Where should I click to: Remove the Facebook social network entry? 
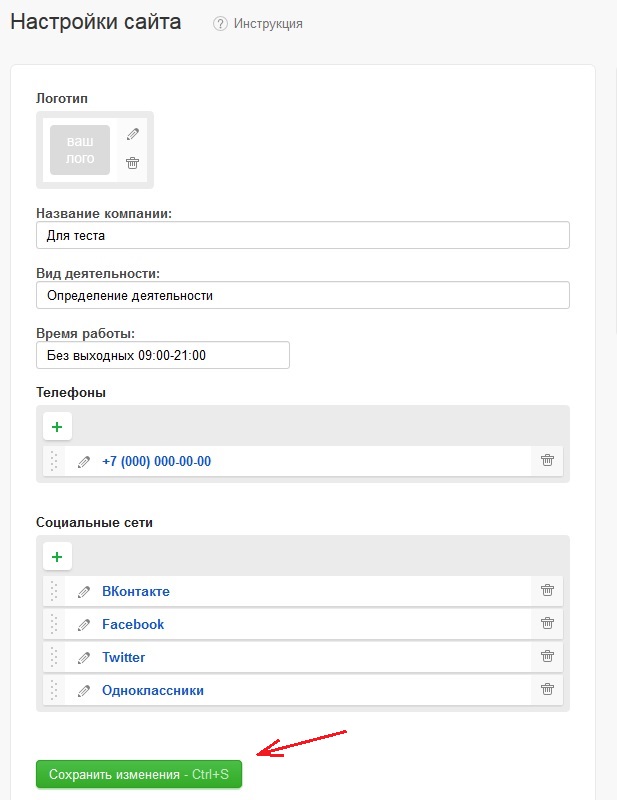547,623
